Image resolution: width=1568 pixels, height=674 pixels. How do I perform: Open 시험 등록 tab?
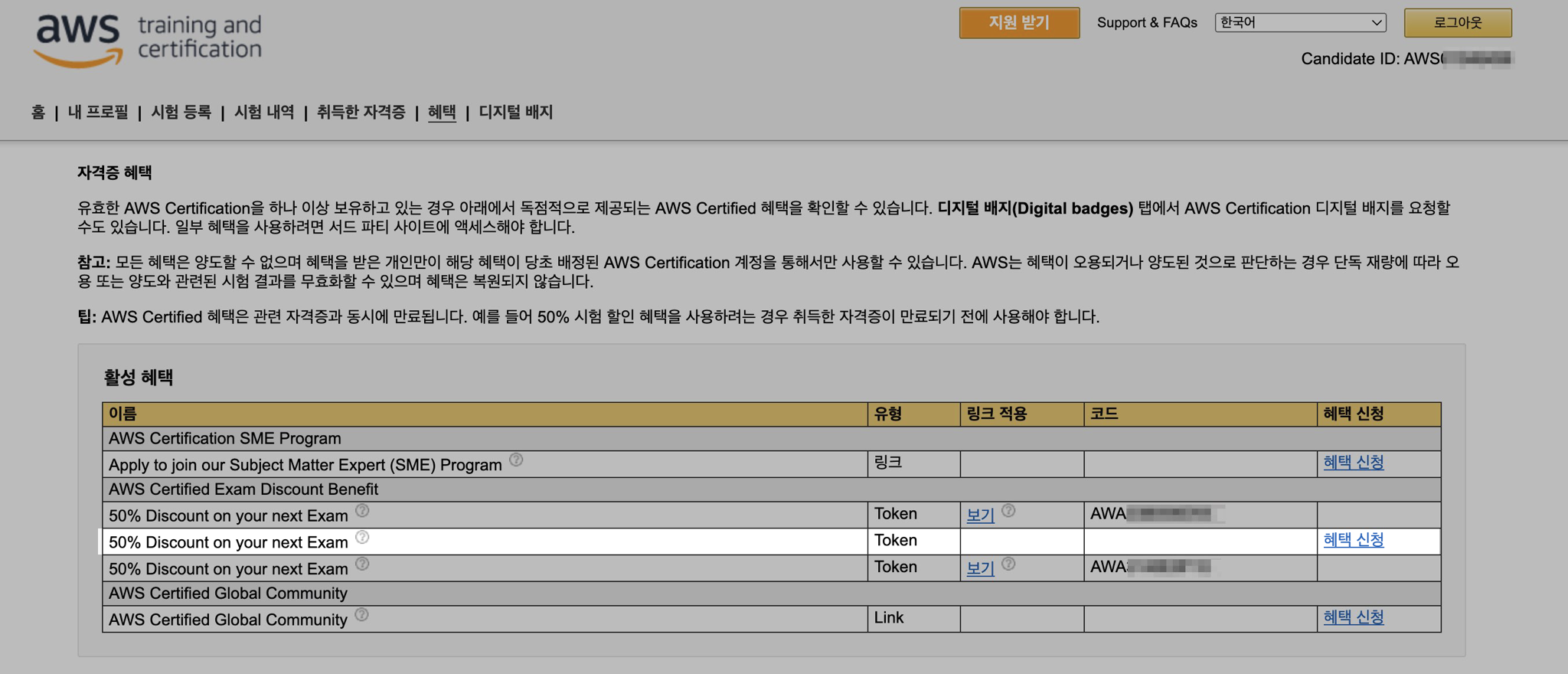click(181, 112)
